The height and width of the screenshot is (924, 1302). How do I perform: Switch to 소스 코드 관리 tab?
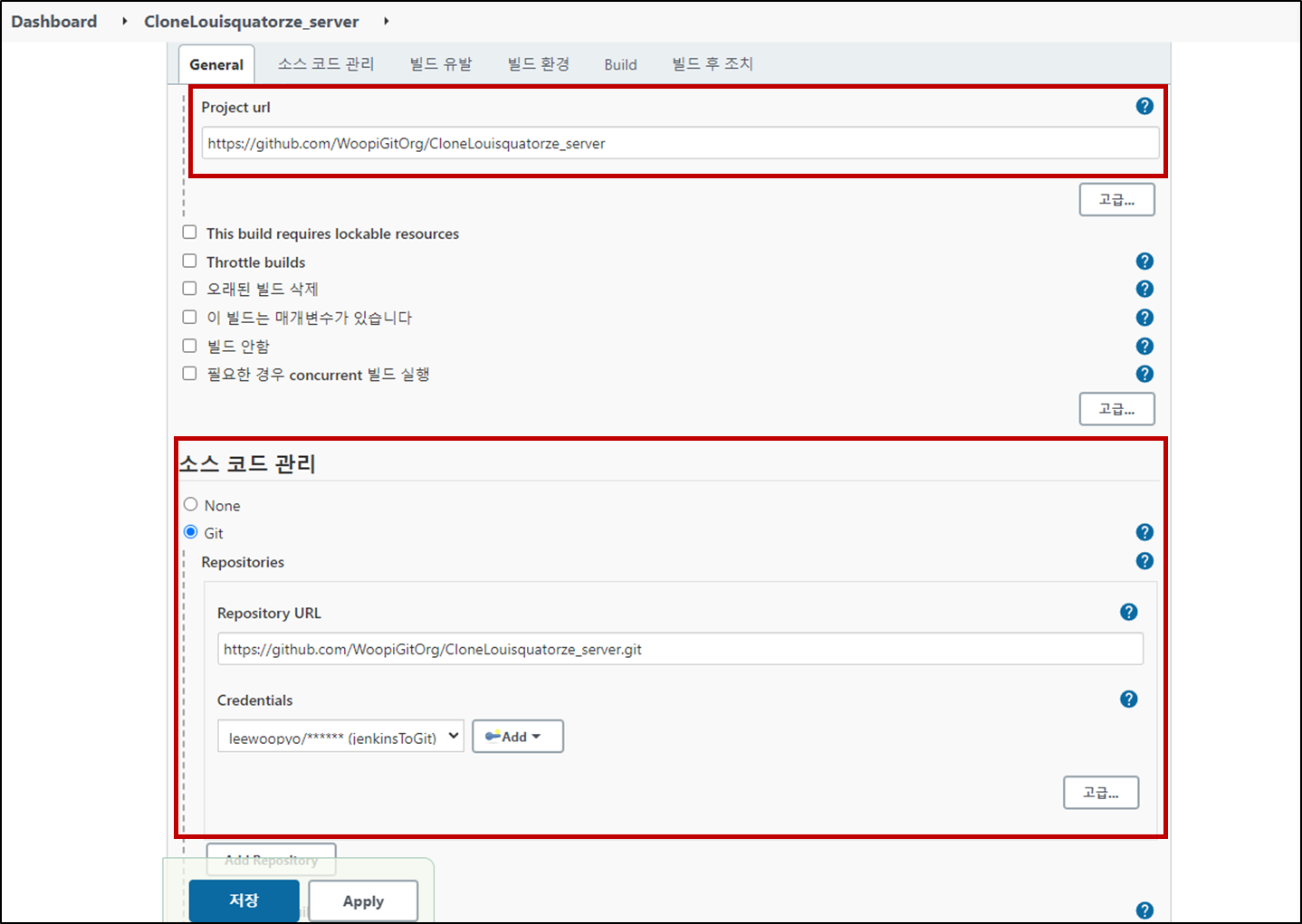[326, 64]
